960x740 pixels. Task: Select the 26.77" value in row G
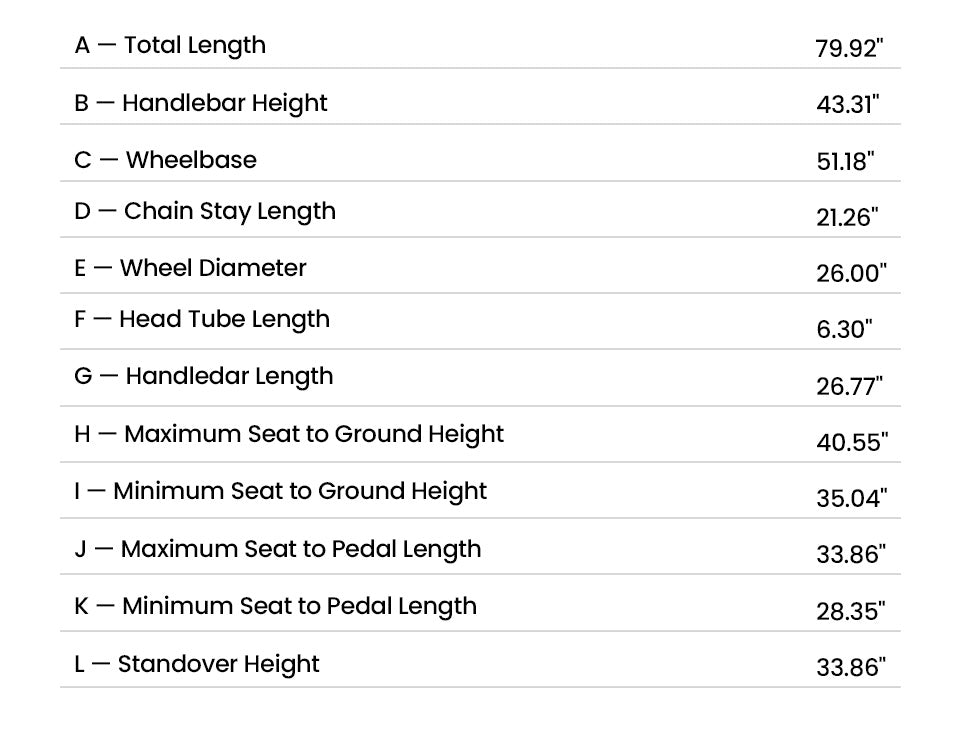point(849,386)
